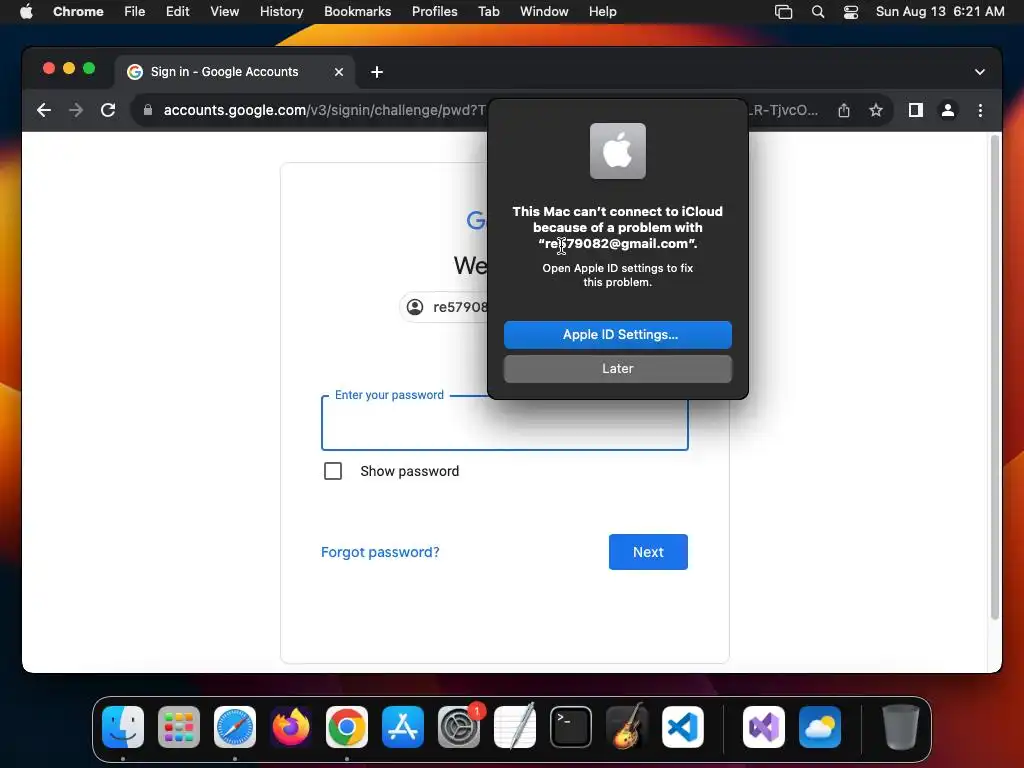Open the View menu

225,12
